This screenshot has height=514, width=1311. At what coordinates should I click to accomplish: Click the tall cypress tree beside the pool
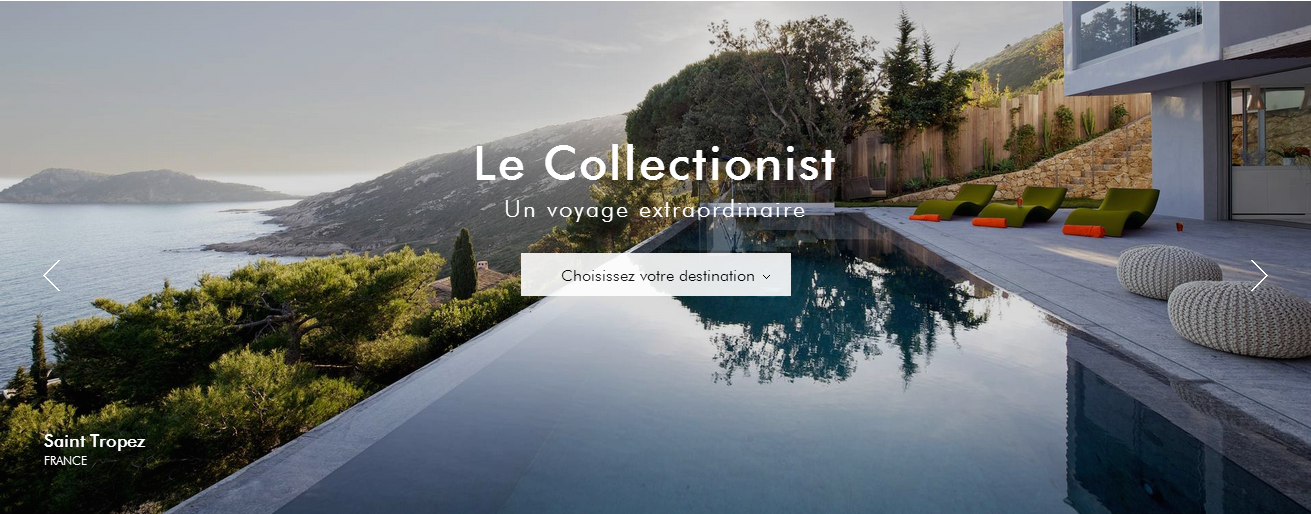point(463,264)
